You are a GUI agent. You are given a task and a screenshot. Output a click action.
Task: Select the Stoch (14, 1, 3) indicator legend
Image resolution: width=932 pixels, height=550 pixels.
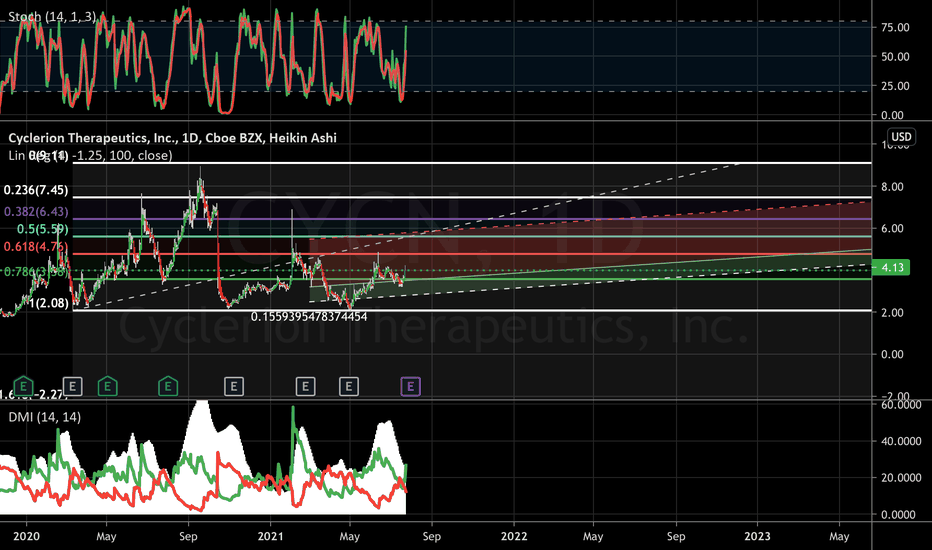click(x=52, y=16)
